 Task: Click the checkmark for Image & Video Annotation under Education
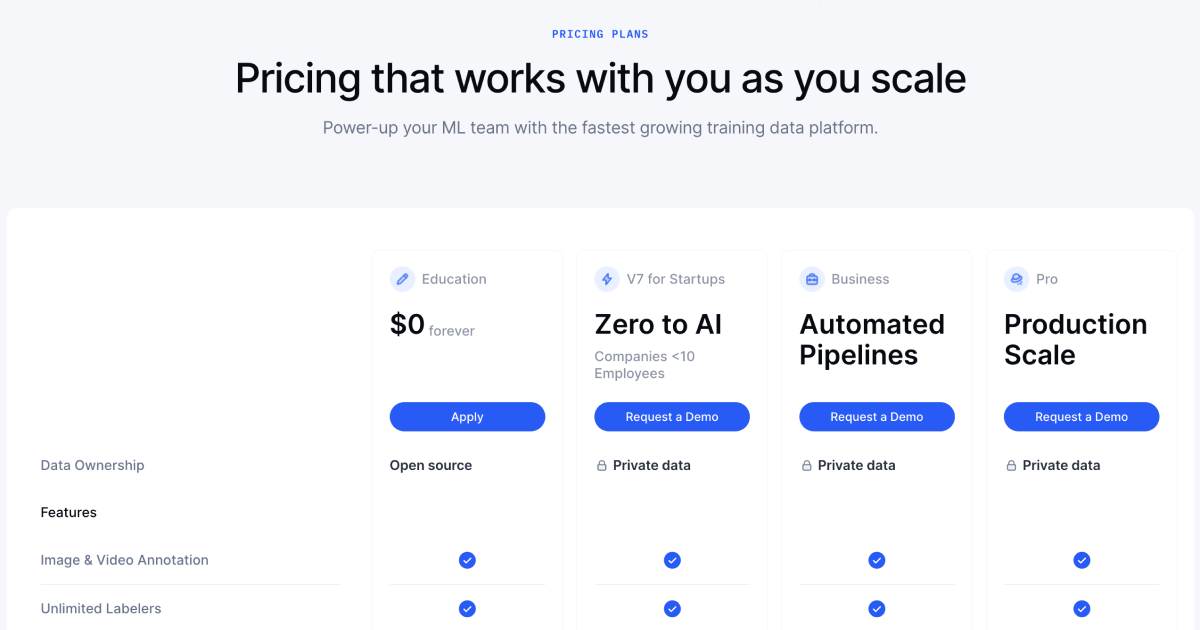coord(467,560)
